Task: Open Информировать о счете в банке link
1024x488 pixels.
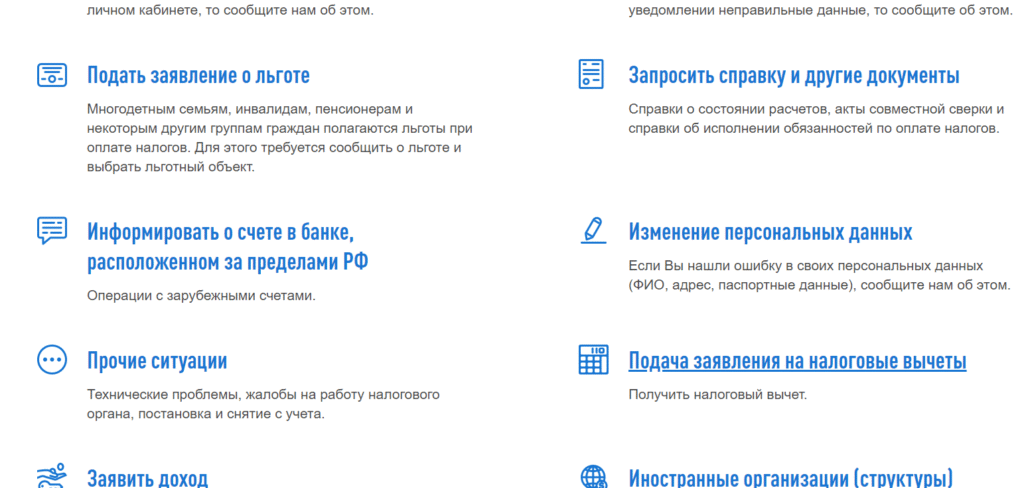Action: [228, 247]
